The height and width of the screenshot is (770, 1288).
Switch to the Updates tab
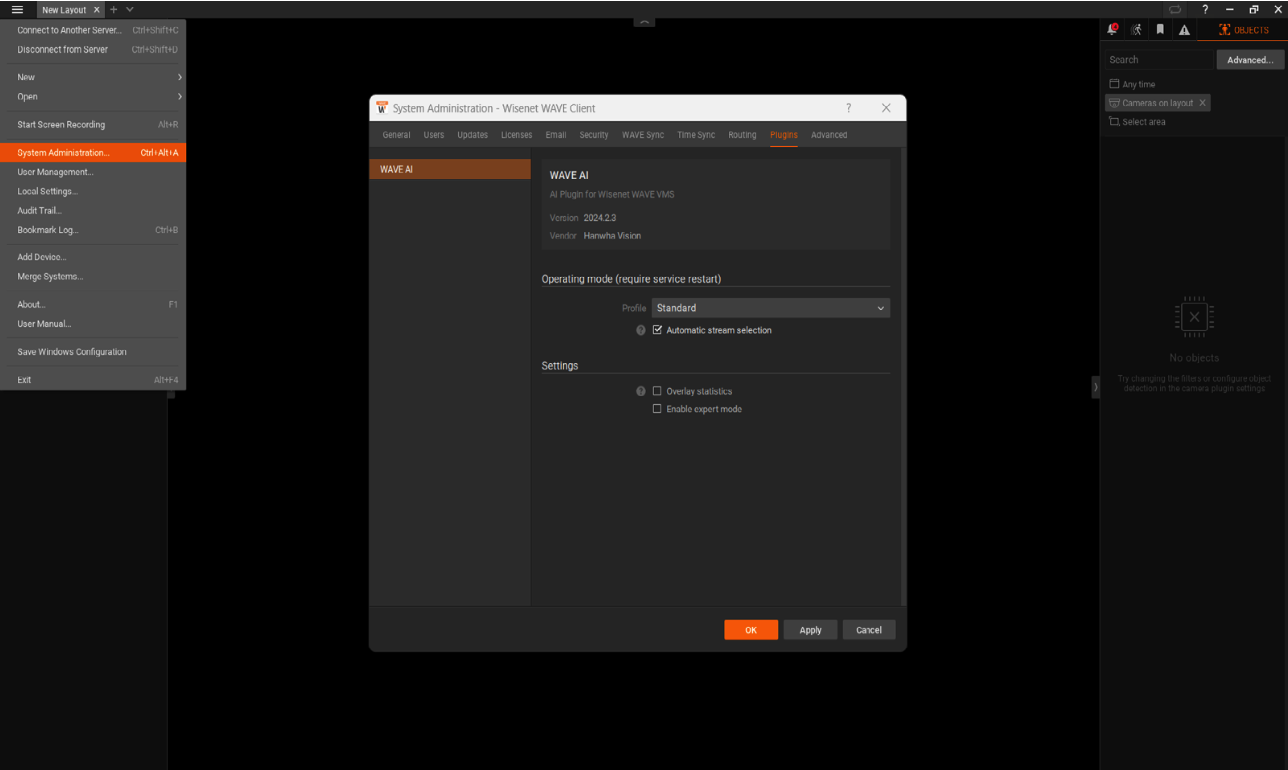(x=472, y=135)
